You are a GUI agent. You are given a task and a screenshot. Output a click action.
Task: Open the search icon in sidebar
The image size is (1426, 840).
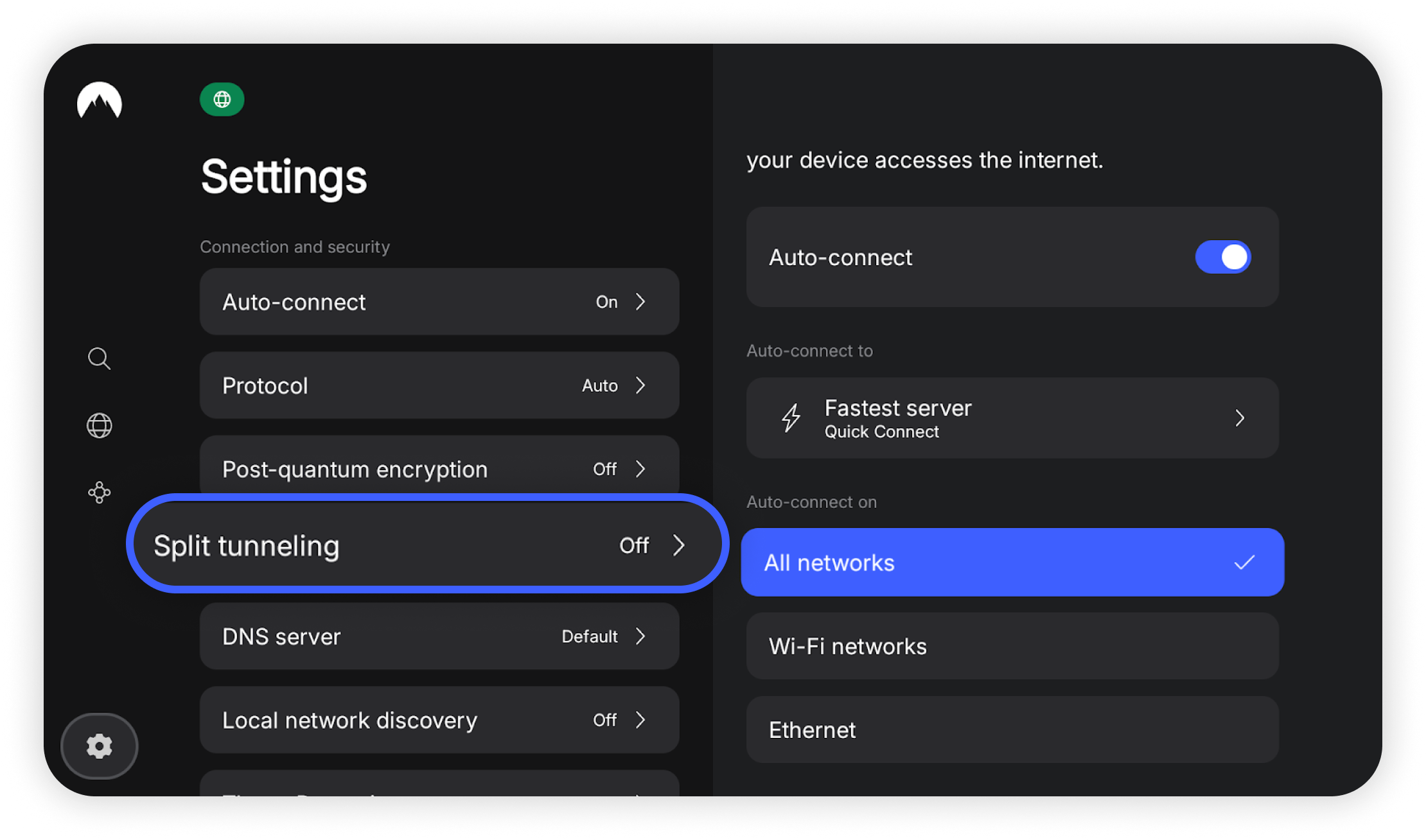point(99,358)
